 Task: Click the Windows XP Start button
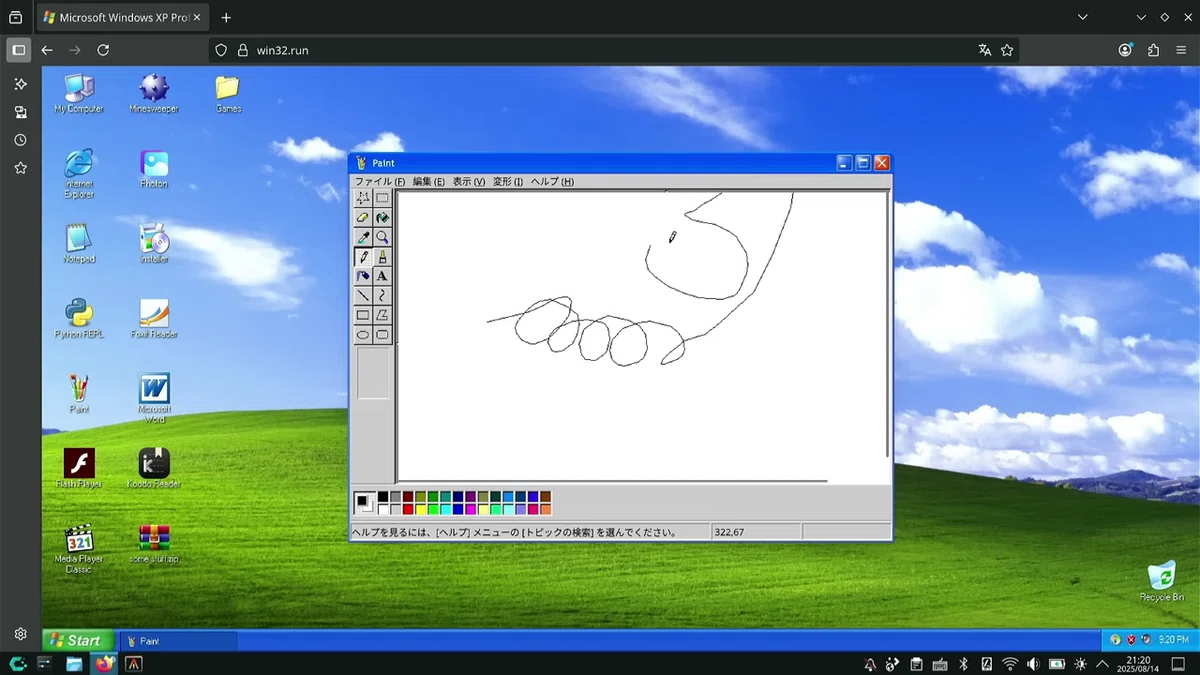(77, 641)
